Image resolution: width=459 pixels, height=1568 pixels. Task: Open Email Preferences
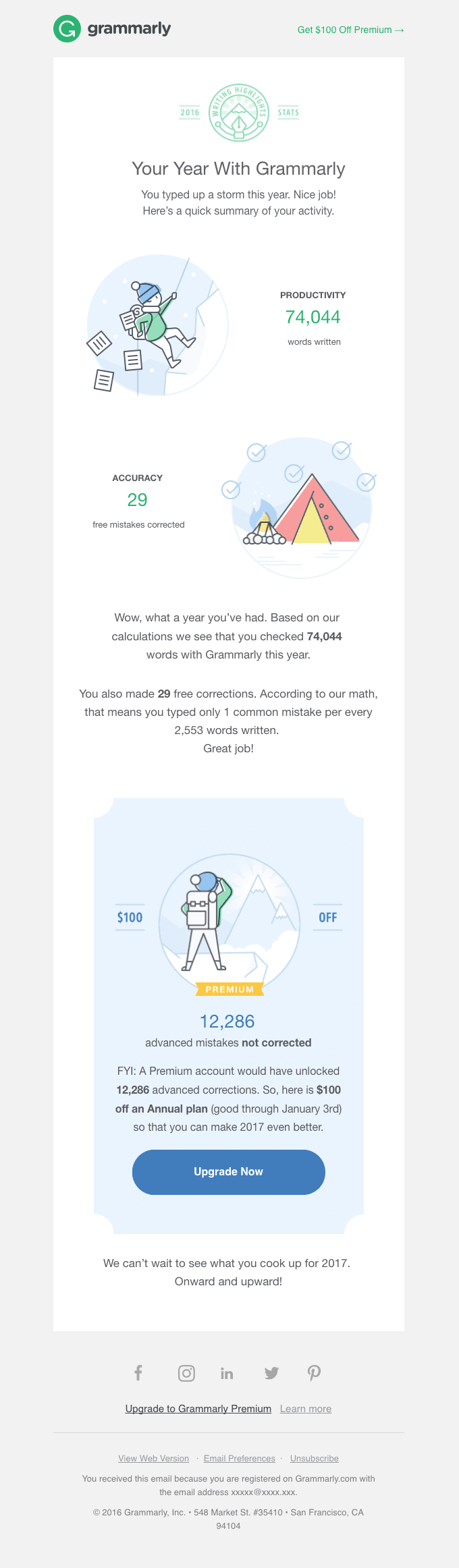point(239,1458)
